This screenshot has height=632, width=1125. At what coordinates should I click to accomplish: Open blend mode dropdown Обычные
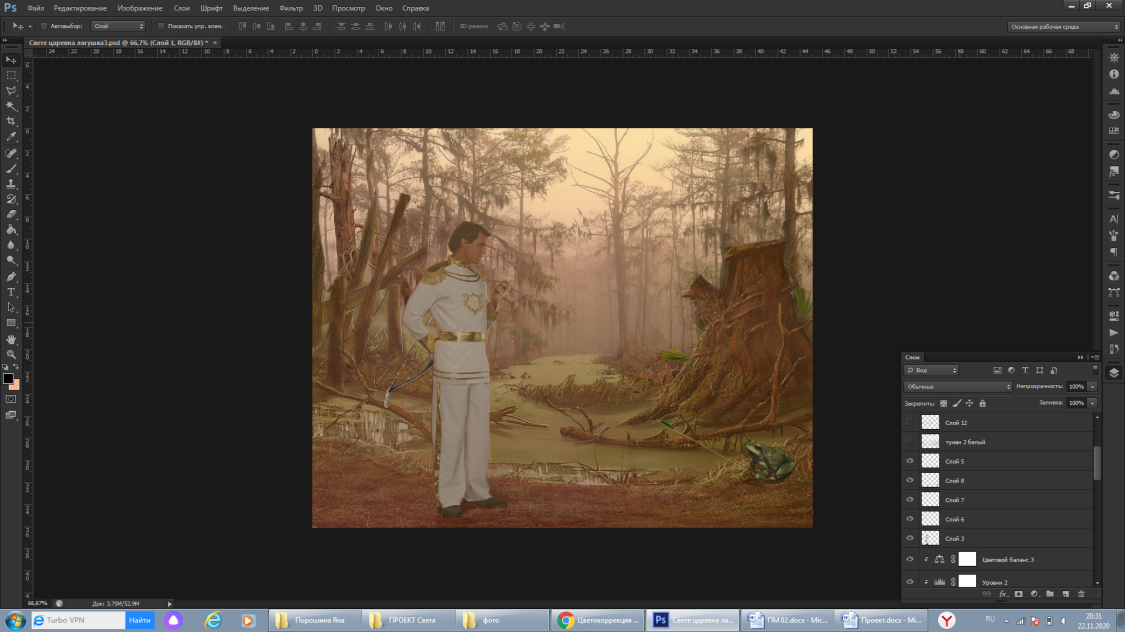click(x=958, y=387)
